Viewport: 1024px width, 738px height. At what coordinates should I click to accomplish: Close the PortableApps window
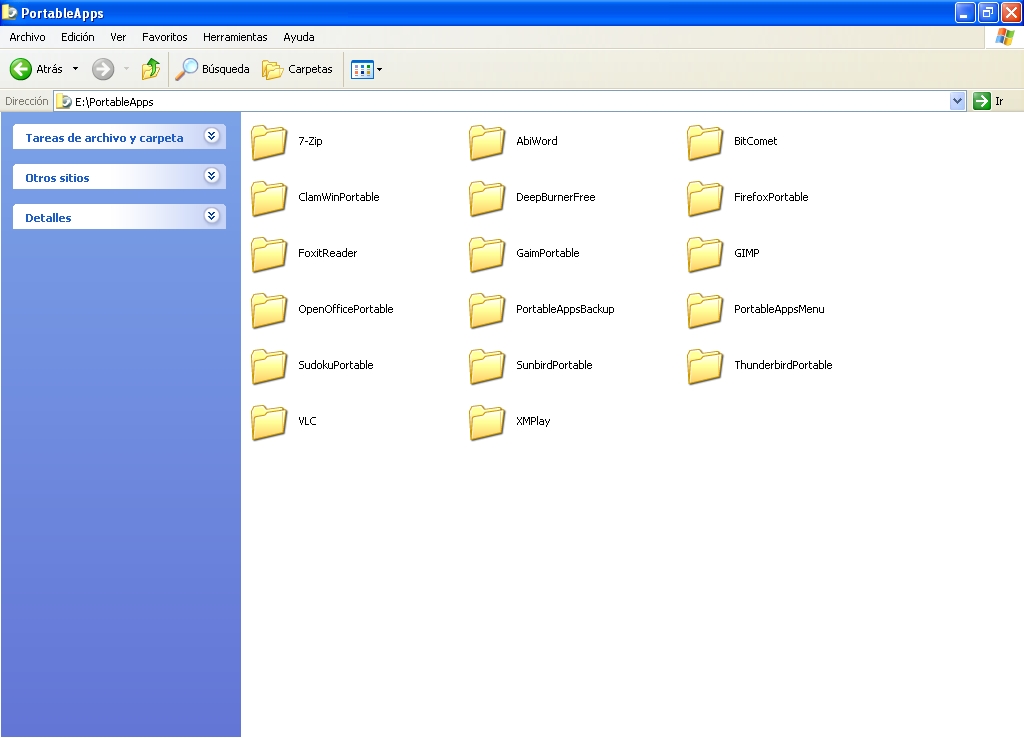click(x=1012, y=12)
